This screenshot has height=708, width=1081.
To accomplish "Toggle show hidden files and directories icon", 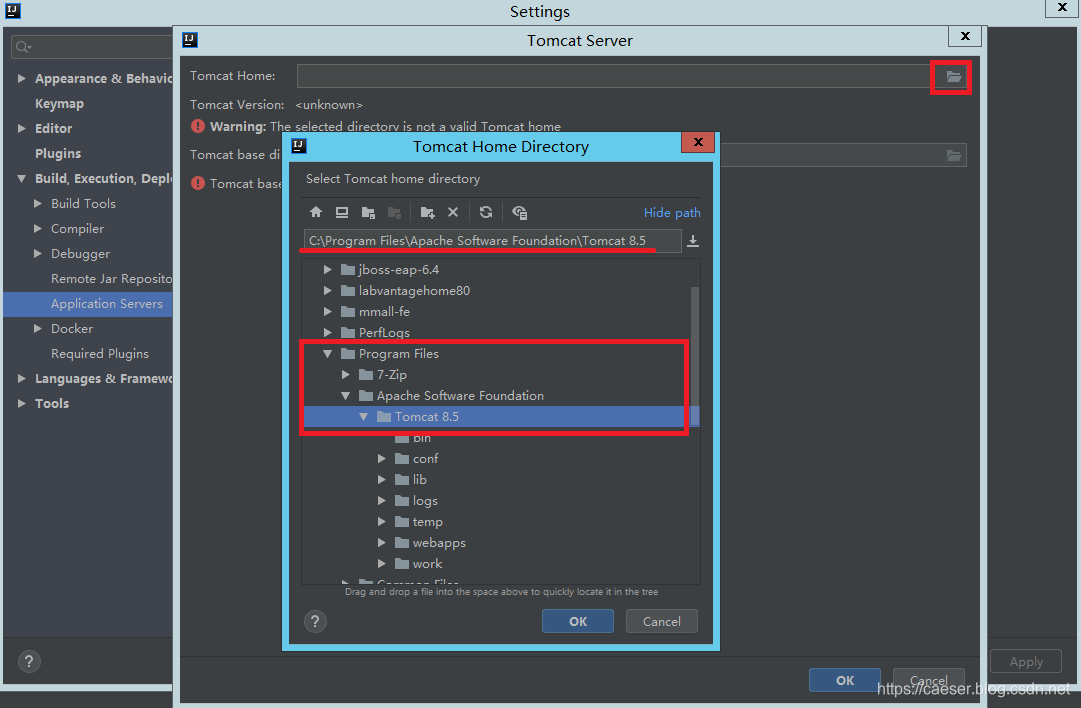I will (x=520, y=212).
